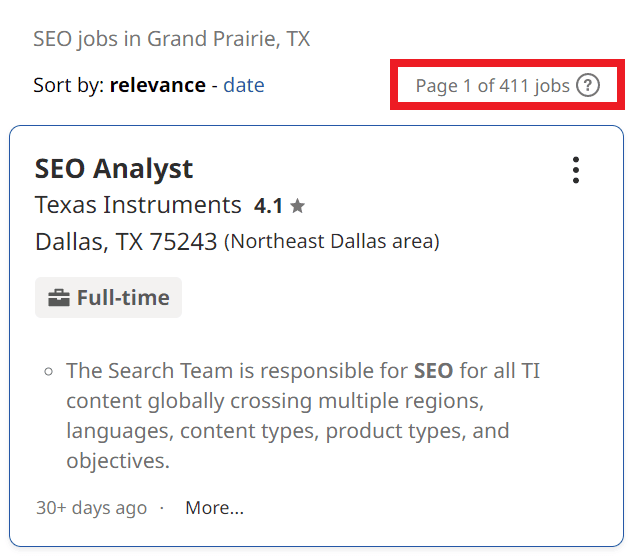632x556 pixels.
Task: Click the 30+ days ago posting date
Action: click(91, 508)
